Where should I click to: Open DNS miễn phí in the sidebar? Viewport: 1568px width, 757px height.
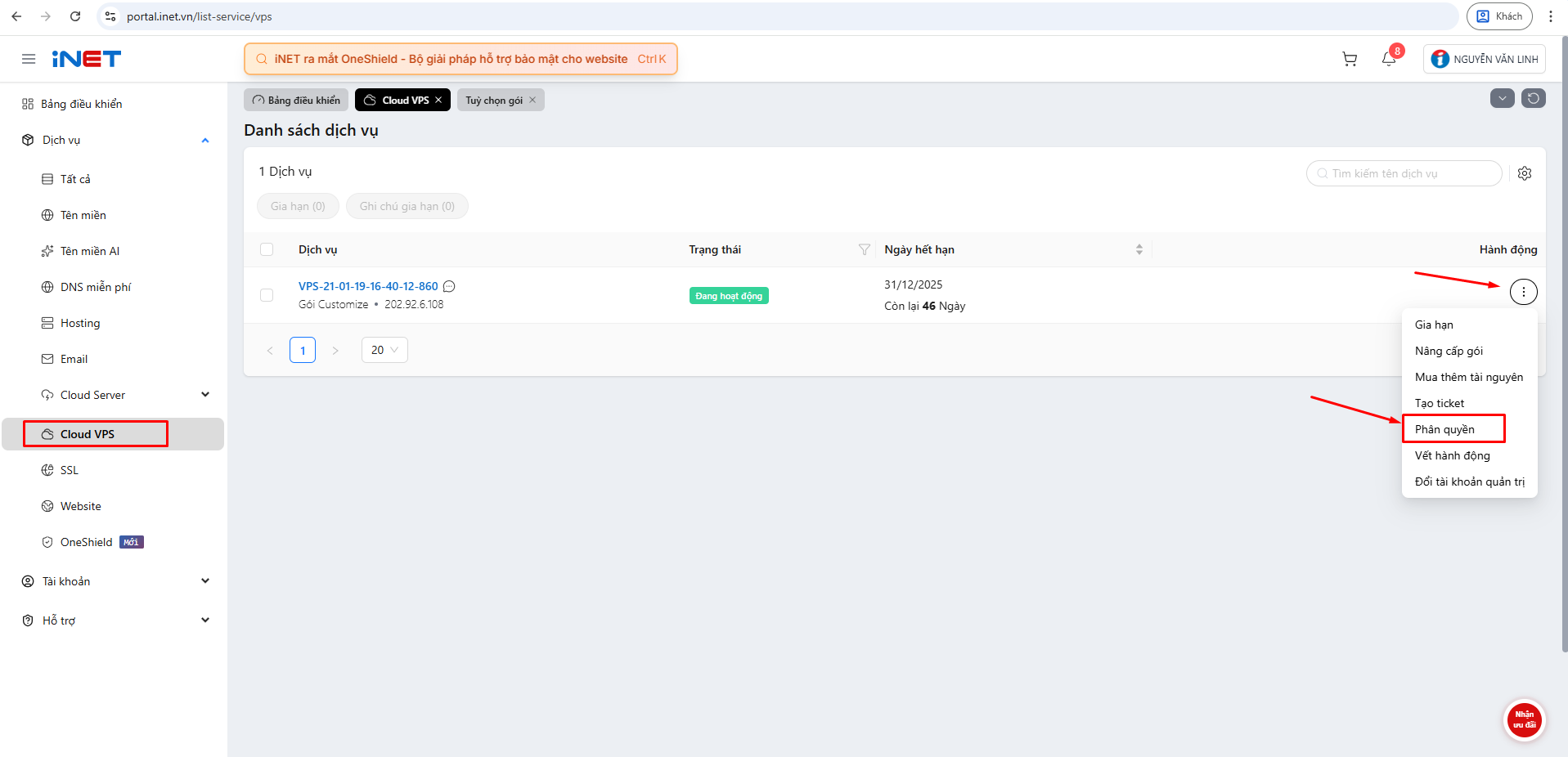113,287
